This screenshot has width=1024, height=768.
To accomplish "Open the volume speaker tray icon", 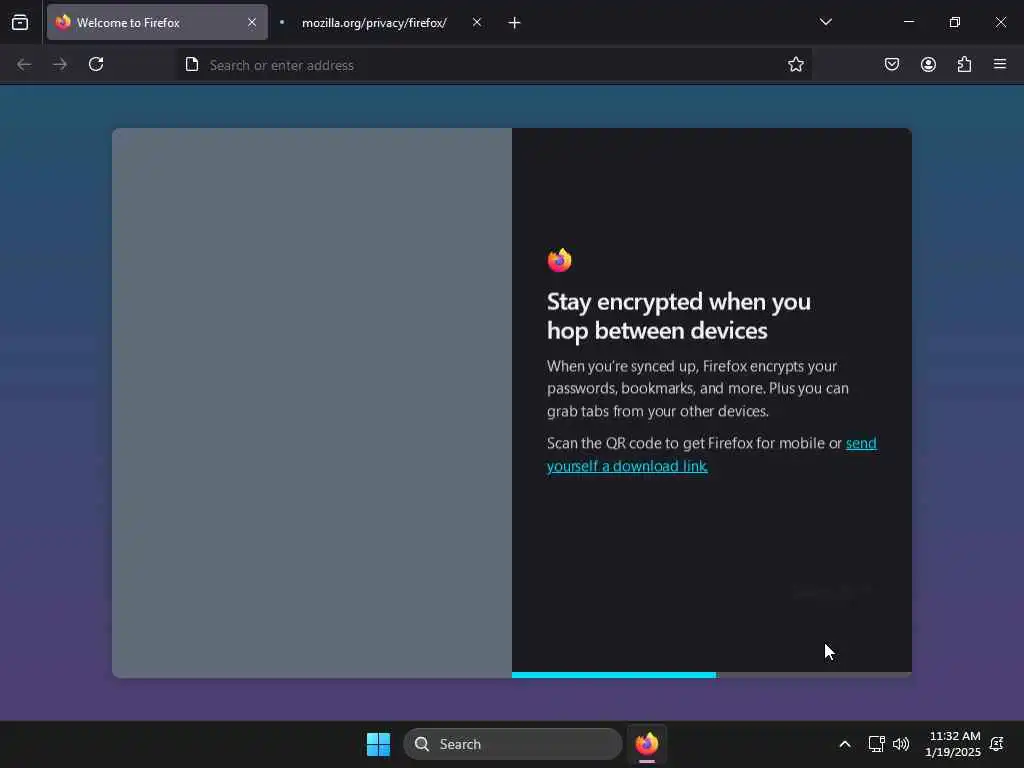I will click(901, 744).
